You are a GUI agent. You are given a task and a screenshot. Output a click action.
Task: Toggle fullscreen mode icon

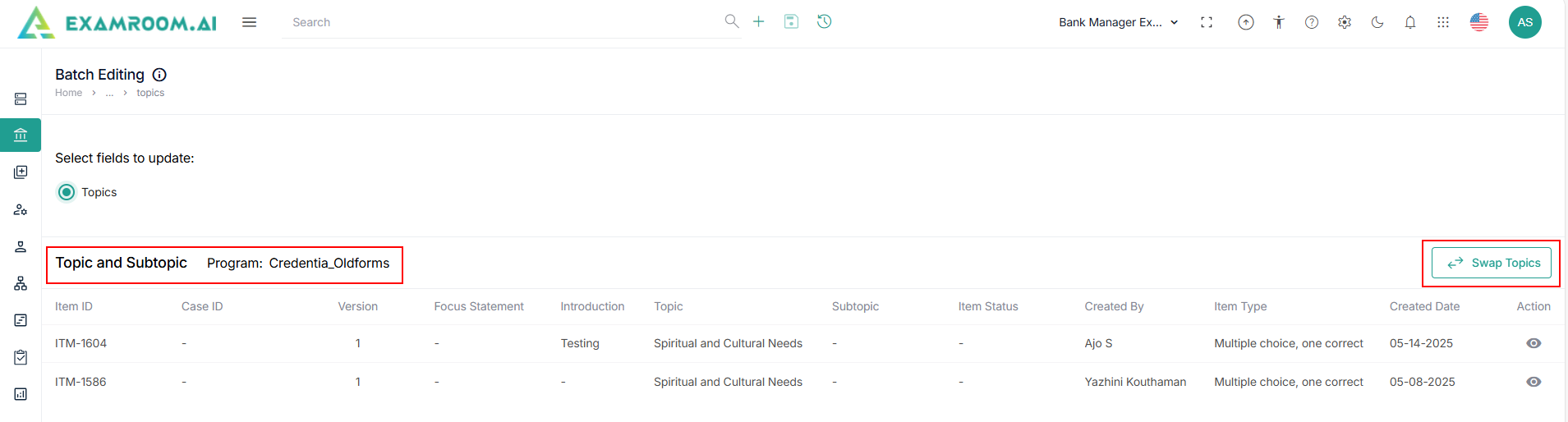1207,22
